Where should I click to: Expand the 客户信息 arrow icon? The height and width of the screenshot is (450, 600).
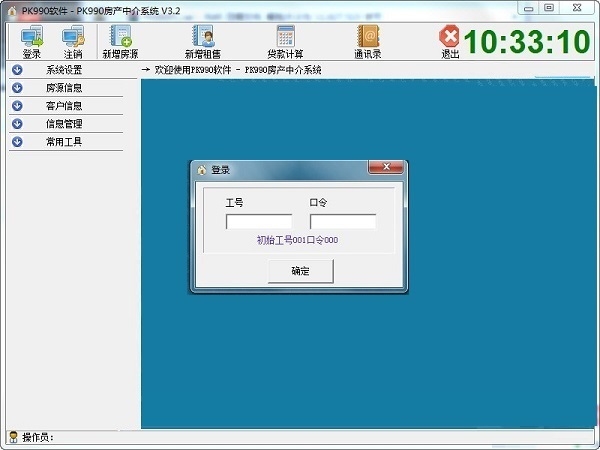17,106
